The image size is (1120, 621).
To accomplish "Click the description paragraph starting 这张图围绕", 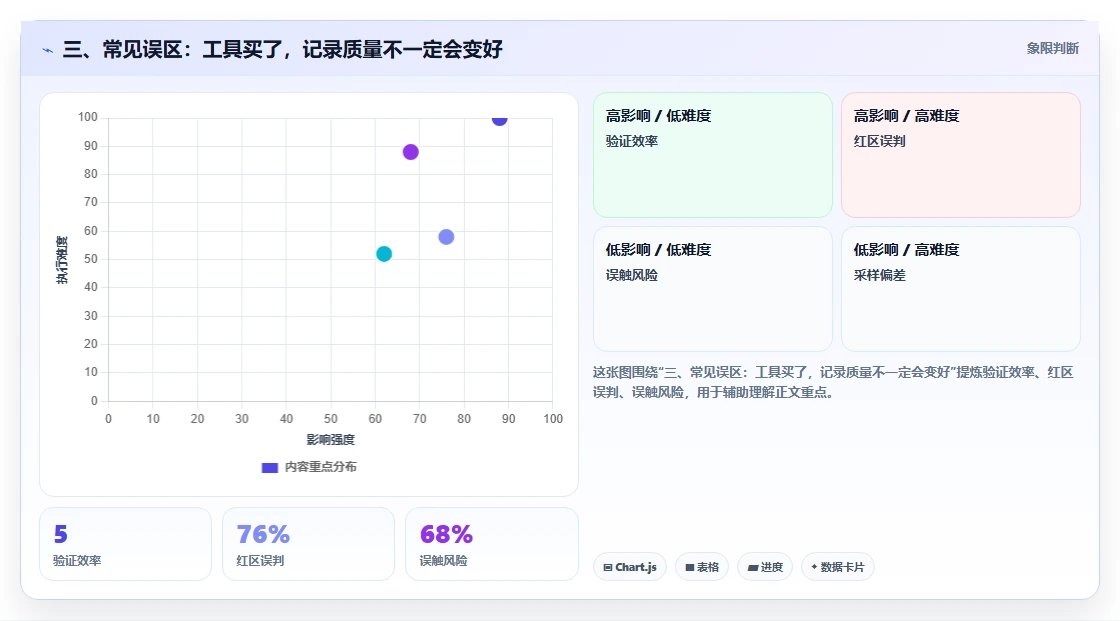I will (833, 382).
